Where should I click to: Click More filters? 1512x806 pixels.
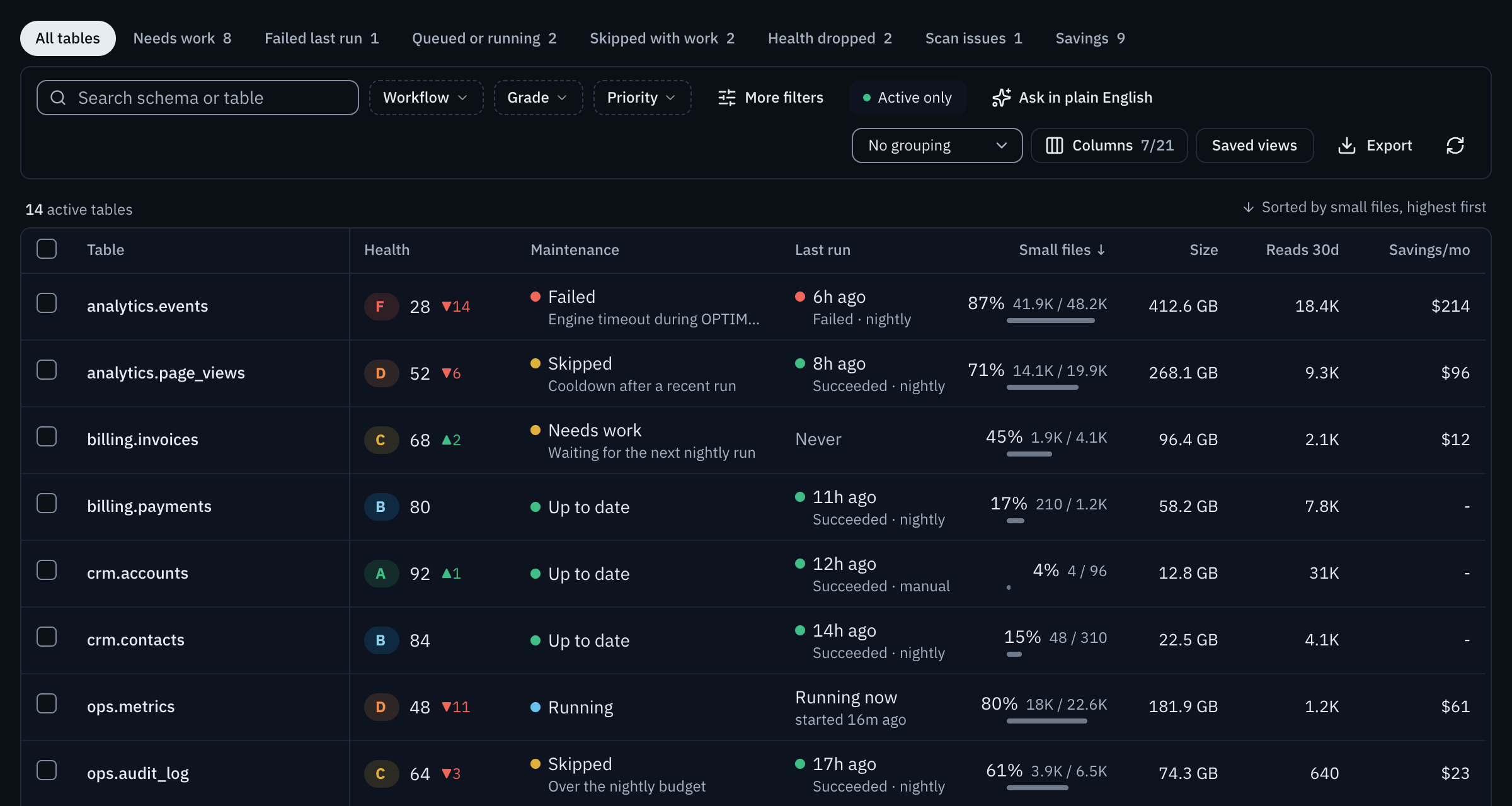click(x=770, y=98)
